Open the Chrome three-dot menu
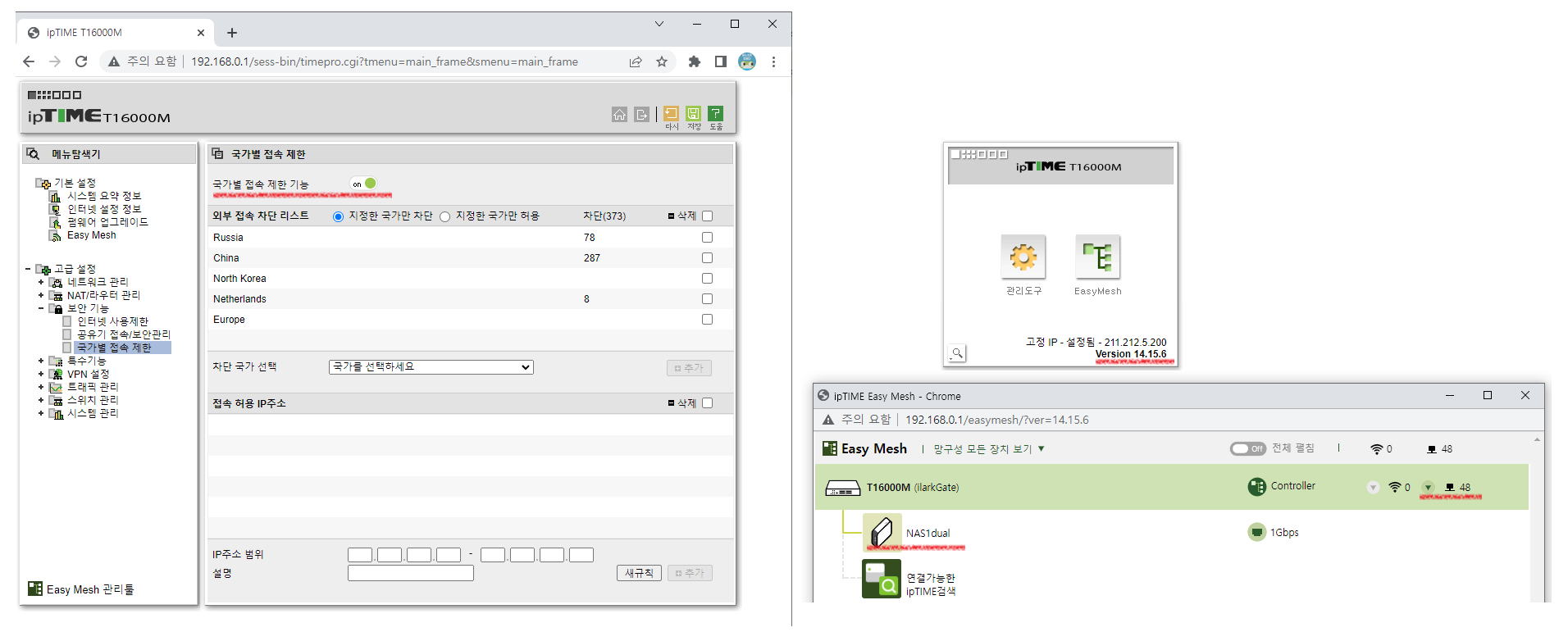This screenshot has width=1568, height=641. click(x=773, y=61)
